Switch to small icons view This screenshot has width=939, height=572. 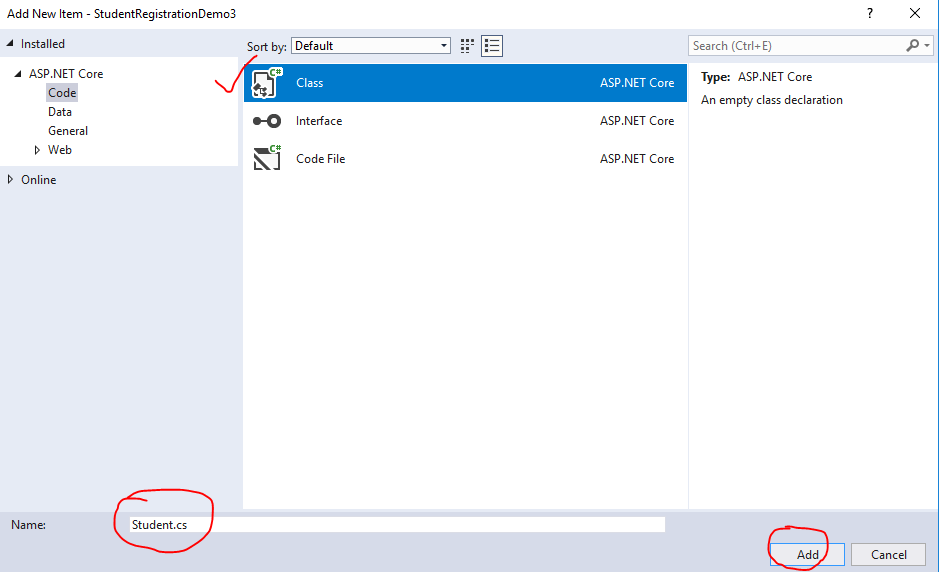467,46
